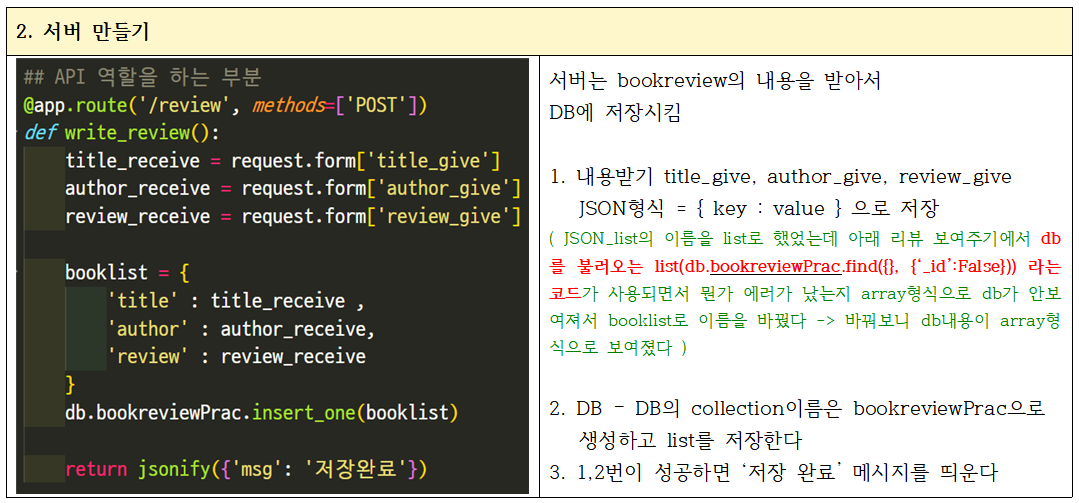Screen dimensions: 1079x503
Task: Click the comment '## API 역할을 하는 부분'
Action: pos(142,77)
